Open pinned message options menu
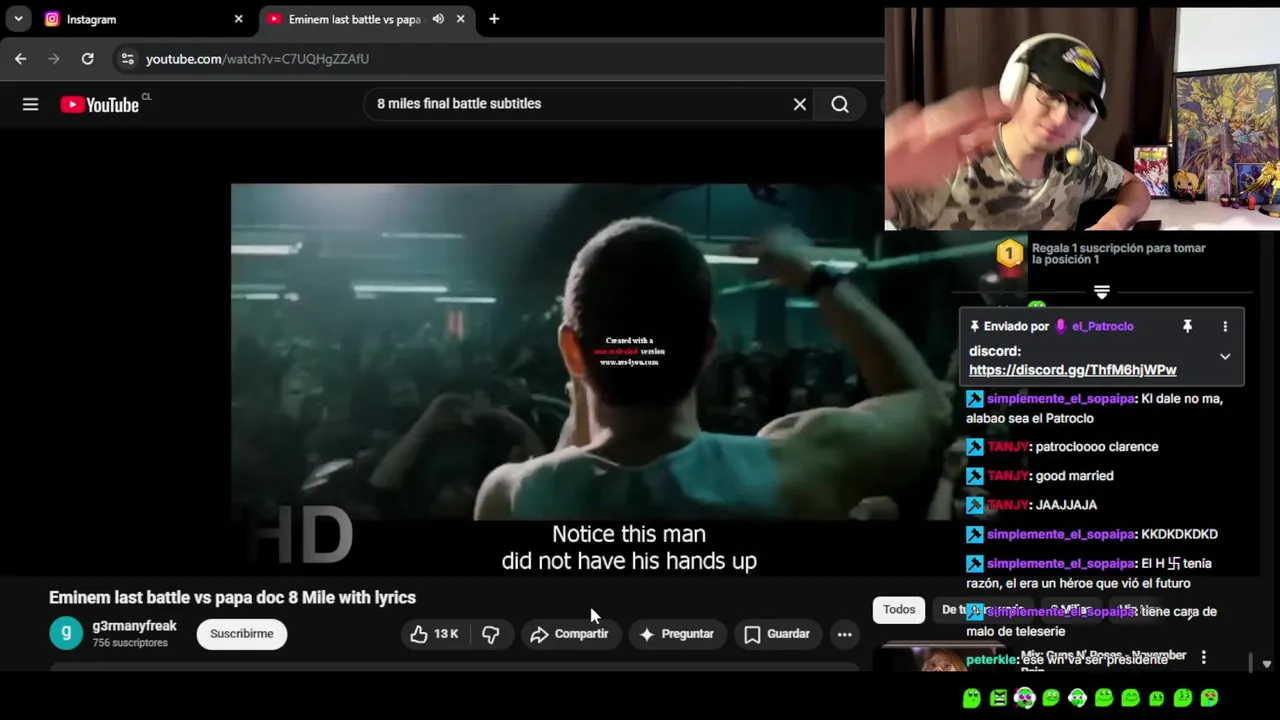Image resolution: width=1280 pixels, height=720 pixels. 1225,326
